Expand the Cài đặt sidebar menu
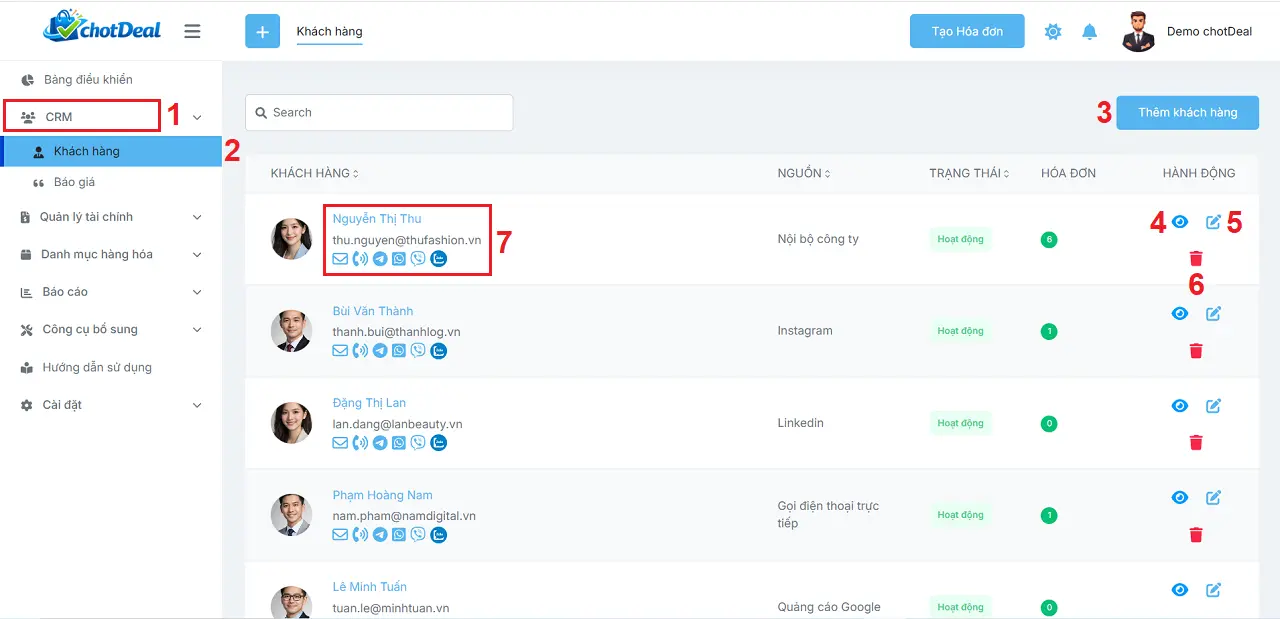Screen dimensions: 1280x619 (110, 405)
